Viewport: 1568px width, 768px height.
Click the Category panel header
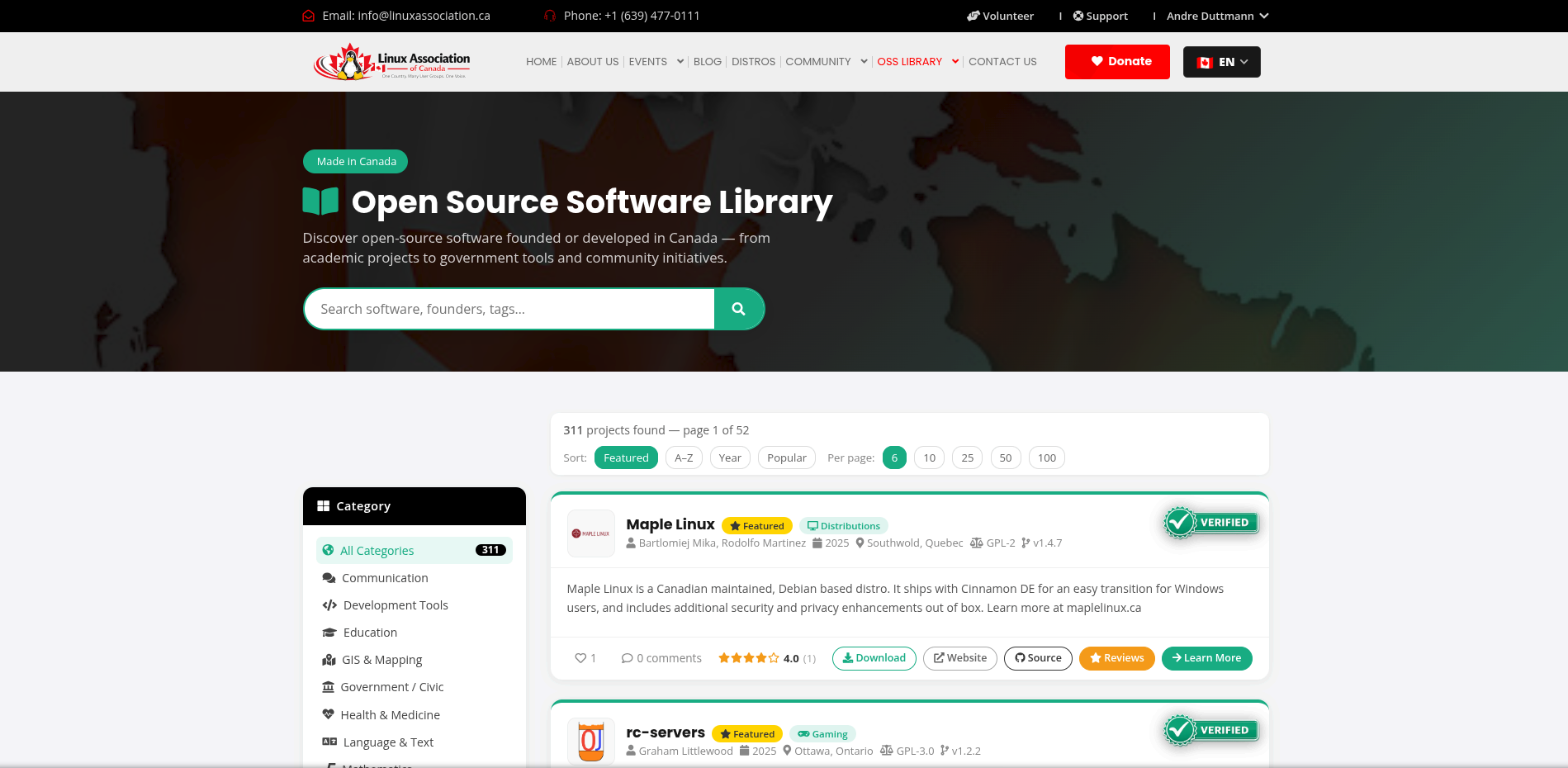(x=415, y=506)
